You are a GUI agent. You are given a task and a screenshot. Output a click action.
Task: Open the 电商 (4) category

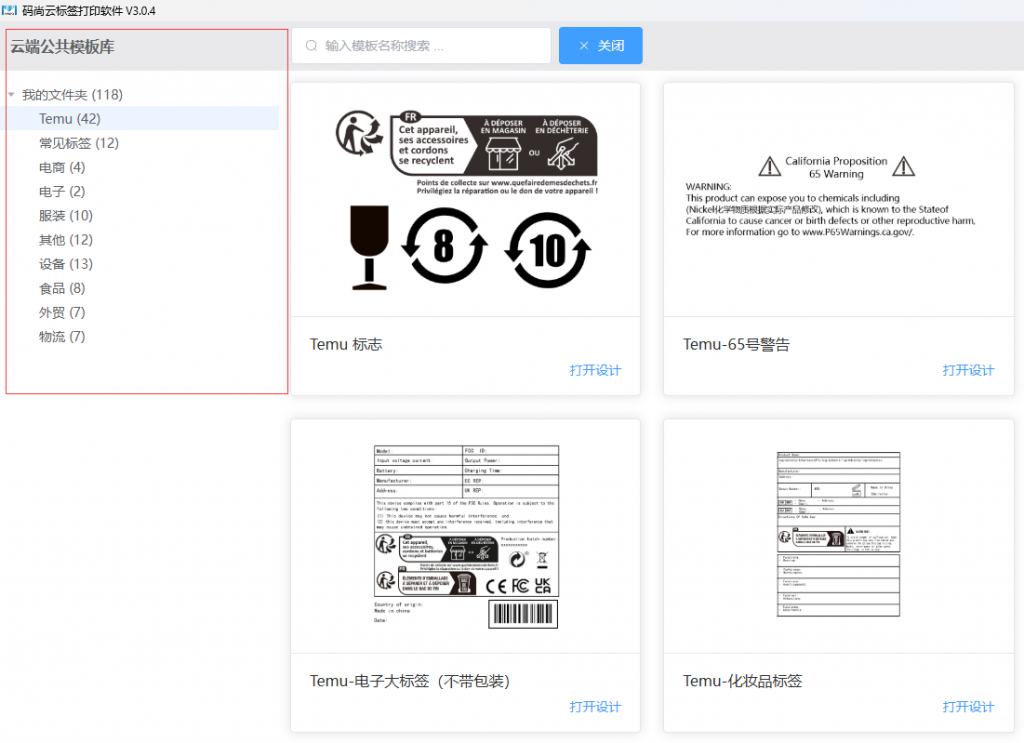pos(62,167)
